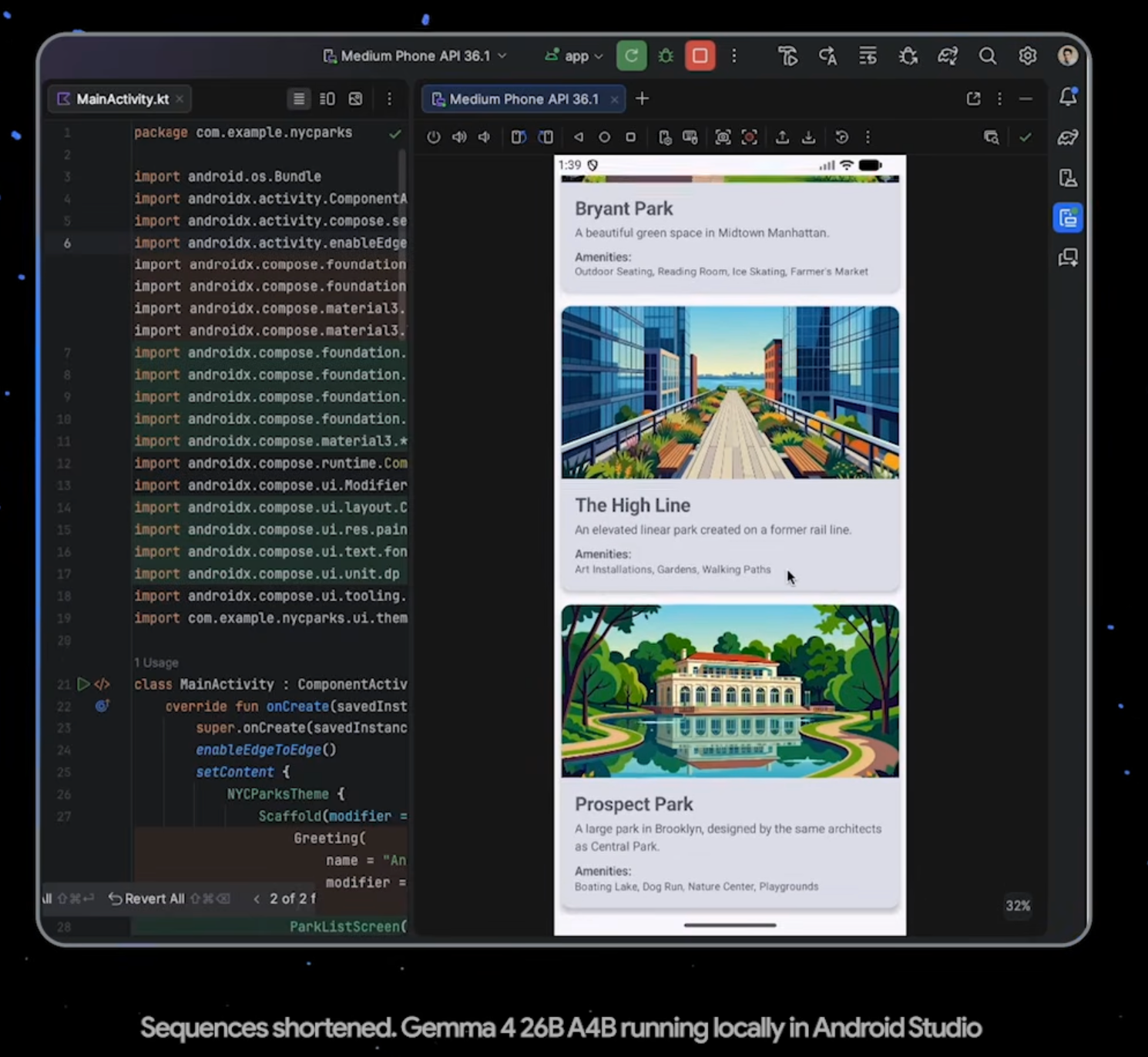Screen dimensions: 1148x1057
Task: Click the red Stop app button
Action: [x=700, y=56]
